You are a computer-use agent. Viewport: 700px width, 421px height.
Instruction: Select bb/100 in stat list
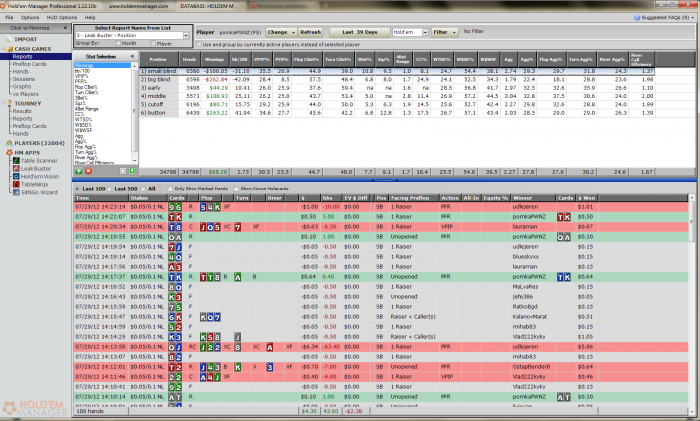82,71
